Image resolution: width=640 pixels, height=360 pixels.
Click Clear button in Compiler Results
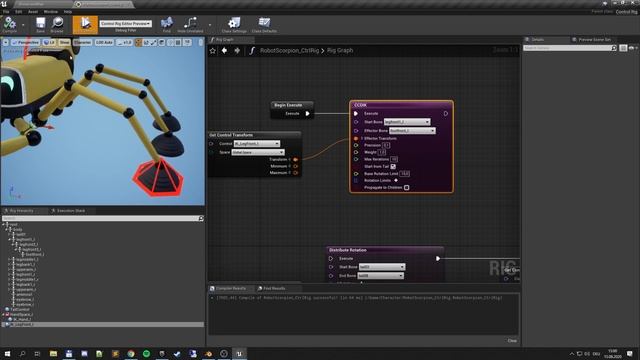click(512, 340)
